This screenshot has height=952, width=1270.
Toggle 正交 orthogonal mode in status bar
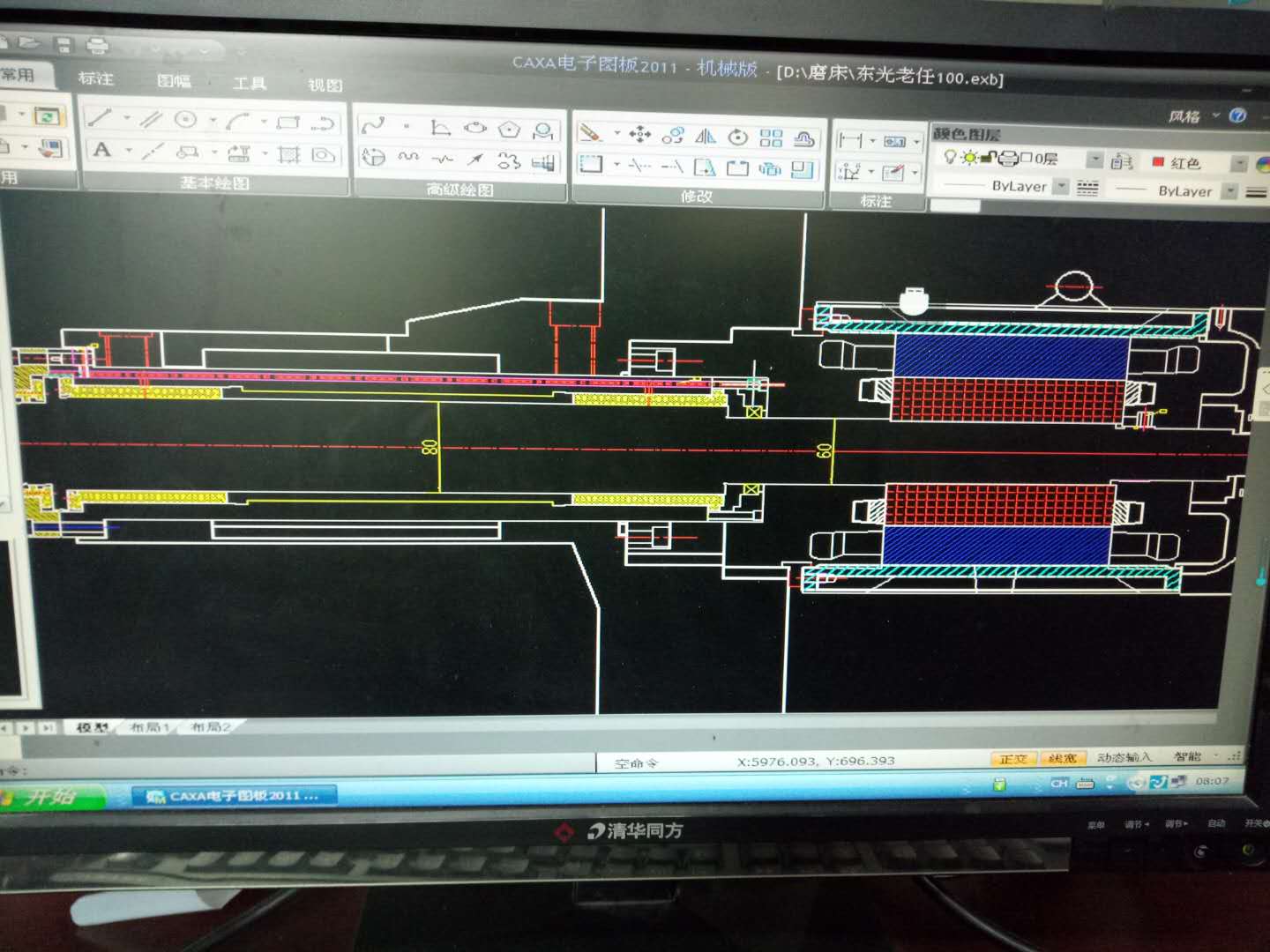coord(1012,758)
